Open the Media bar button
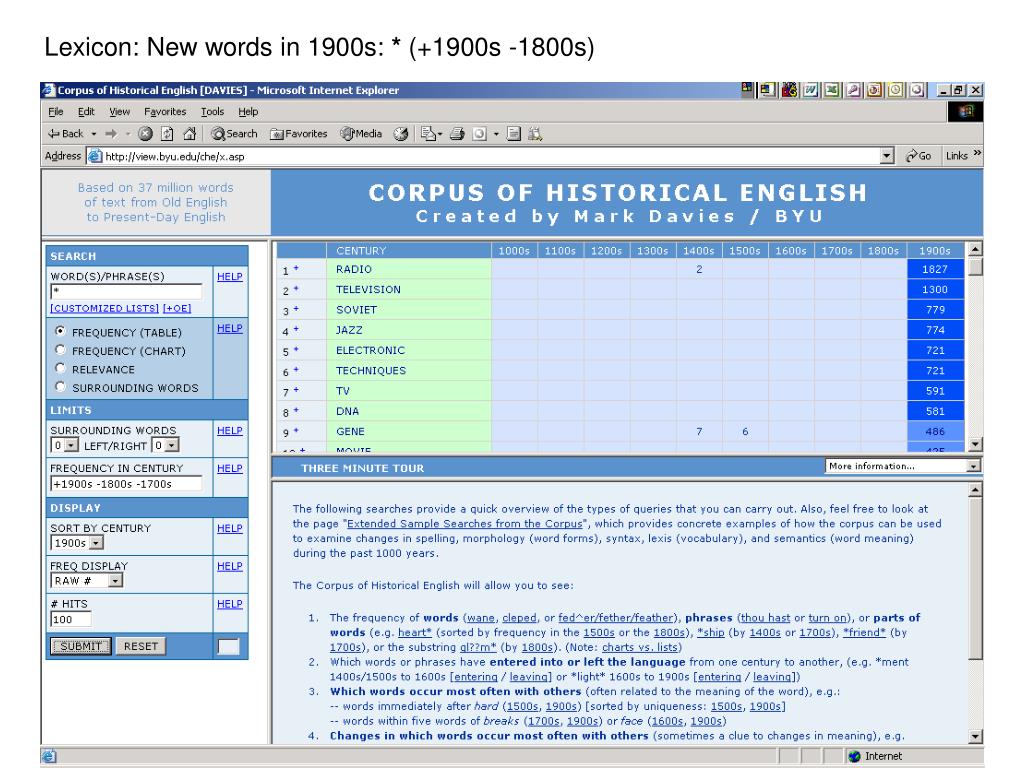This screenshot has width=1024, height=768. click(x=361, y=134)
